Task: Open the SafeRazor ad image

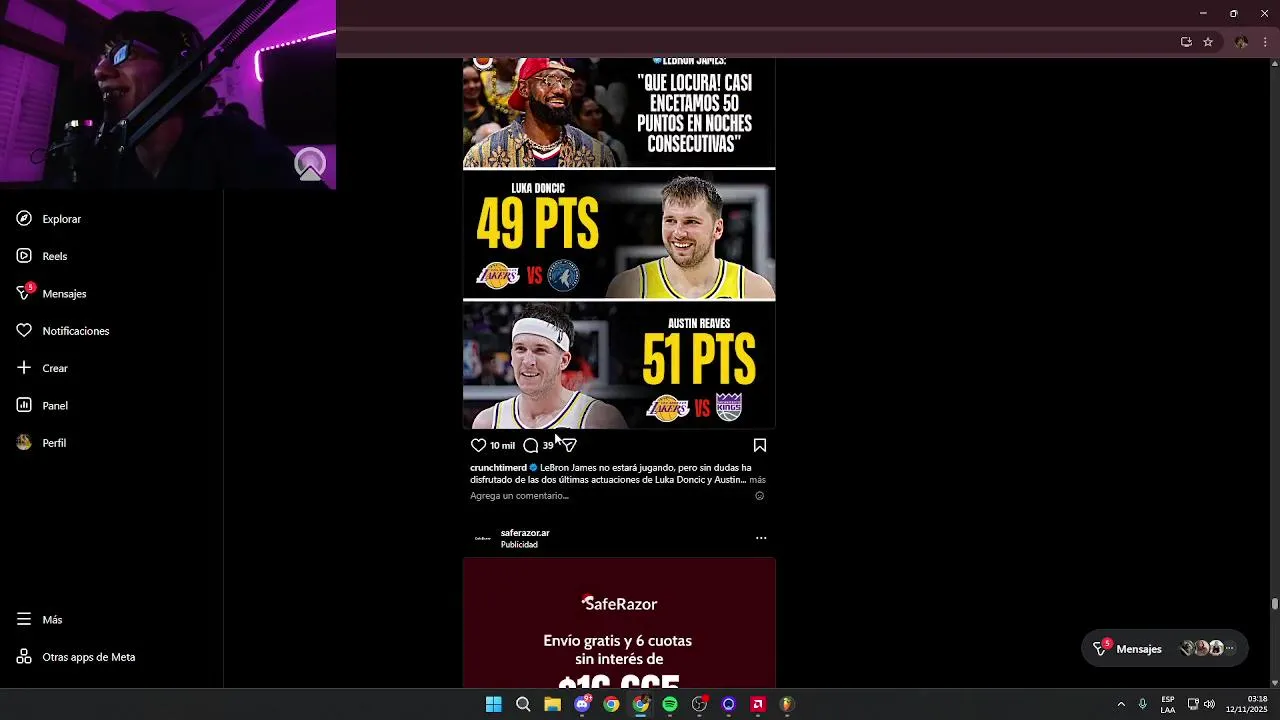Action: tap(619, 622)
